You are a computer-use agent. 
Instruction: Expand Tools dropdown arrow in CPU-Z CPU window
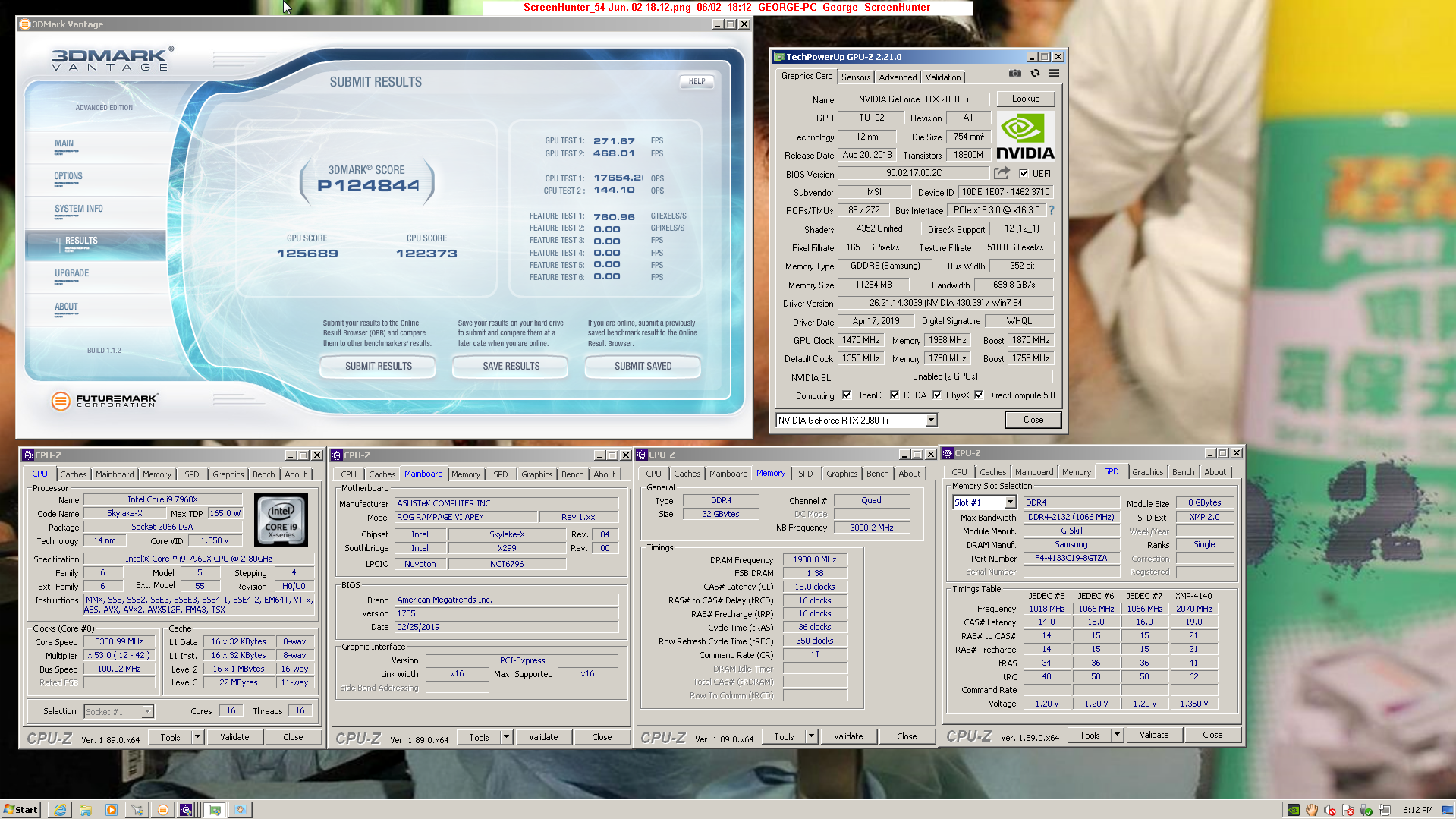tap(197, 736)
